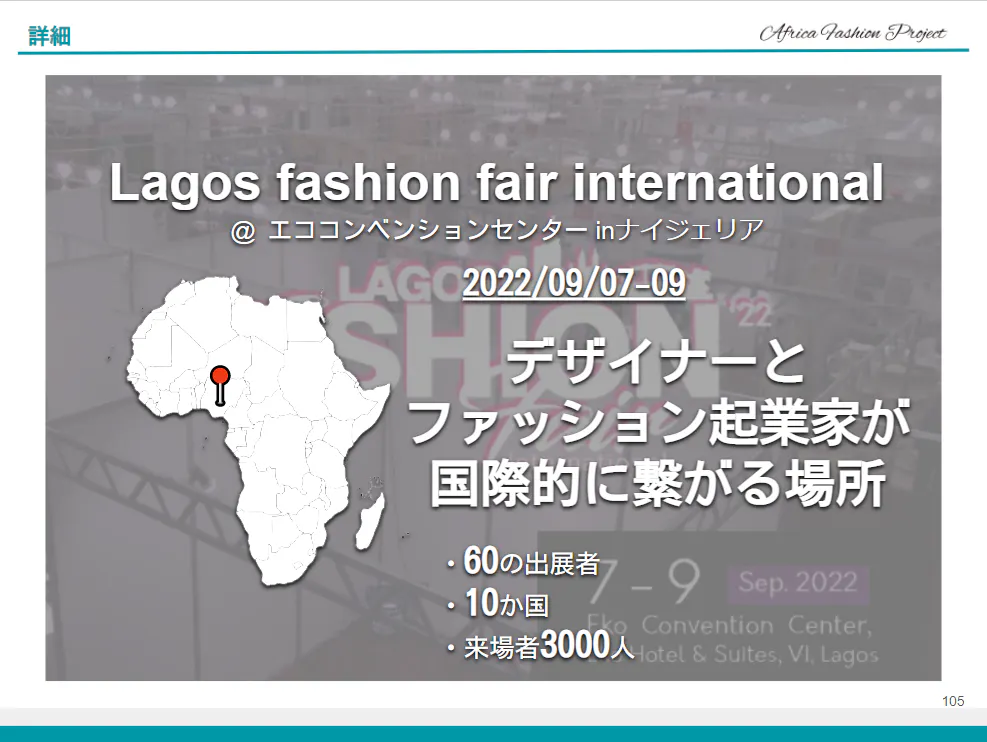
Task: Click the red location pin on Nigeria
Action: click(x=221, y=378)
